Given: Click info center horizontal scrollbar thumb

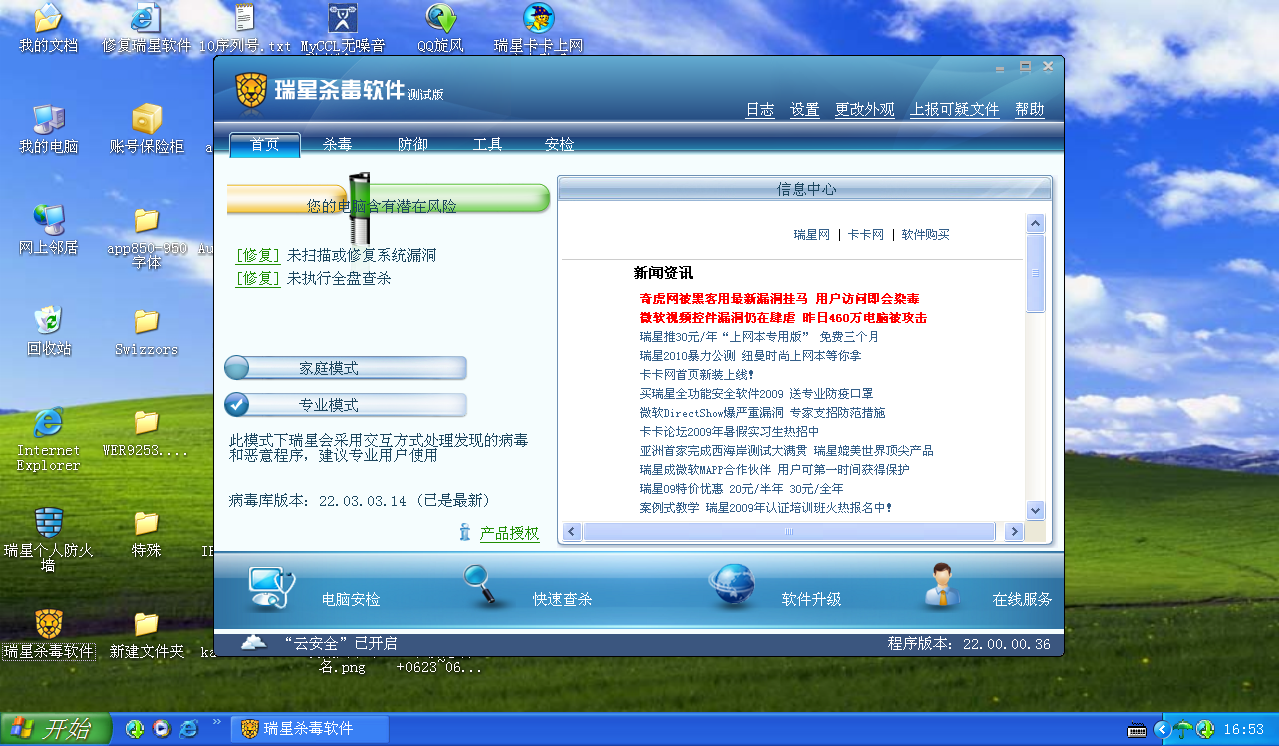Looking at the screenshot, I should [789, 532].
